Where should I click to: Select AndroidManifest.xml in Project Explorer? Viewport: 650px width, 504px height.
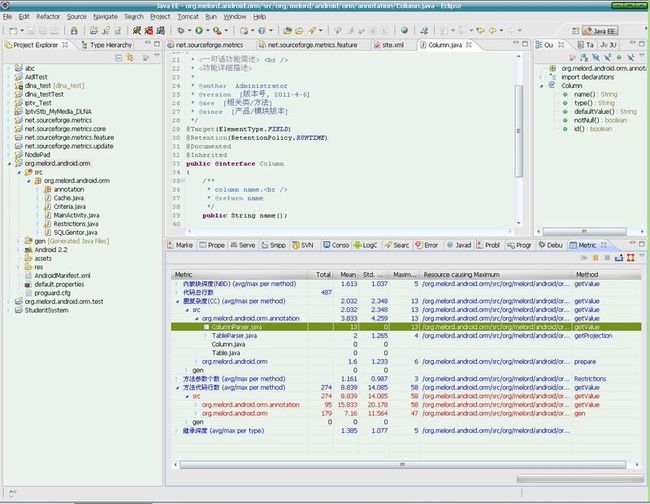click(62, 276)
